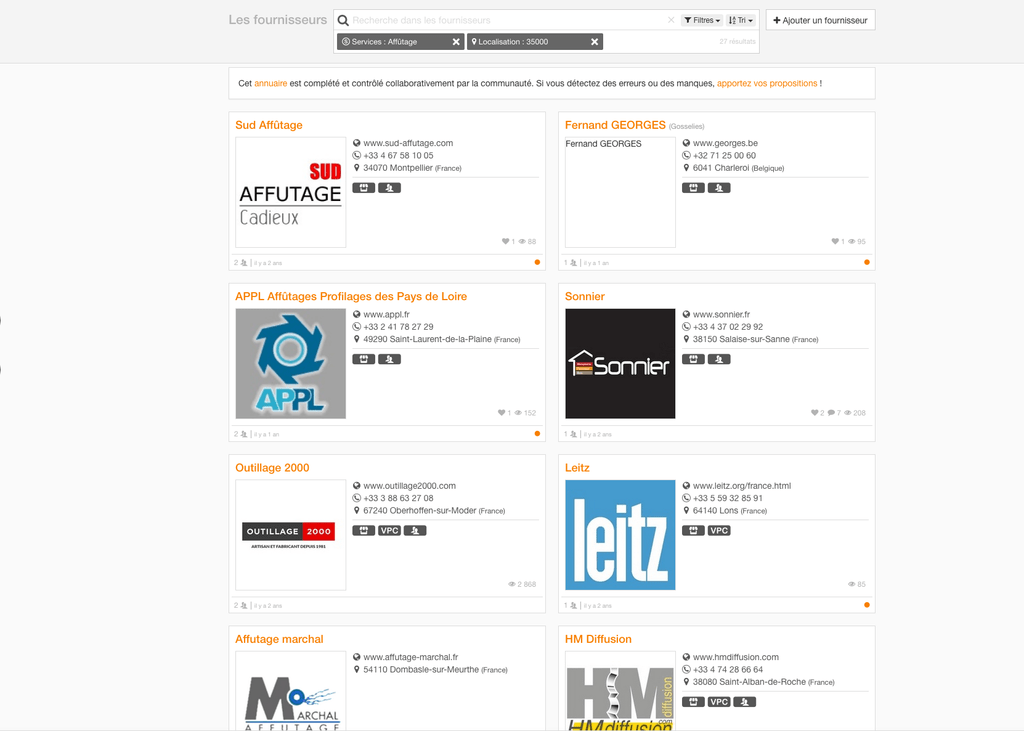The image size is (1024, 731).
Task: Focus the supplier search input field
Action: [507, 20]
